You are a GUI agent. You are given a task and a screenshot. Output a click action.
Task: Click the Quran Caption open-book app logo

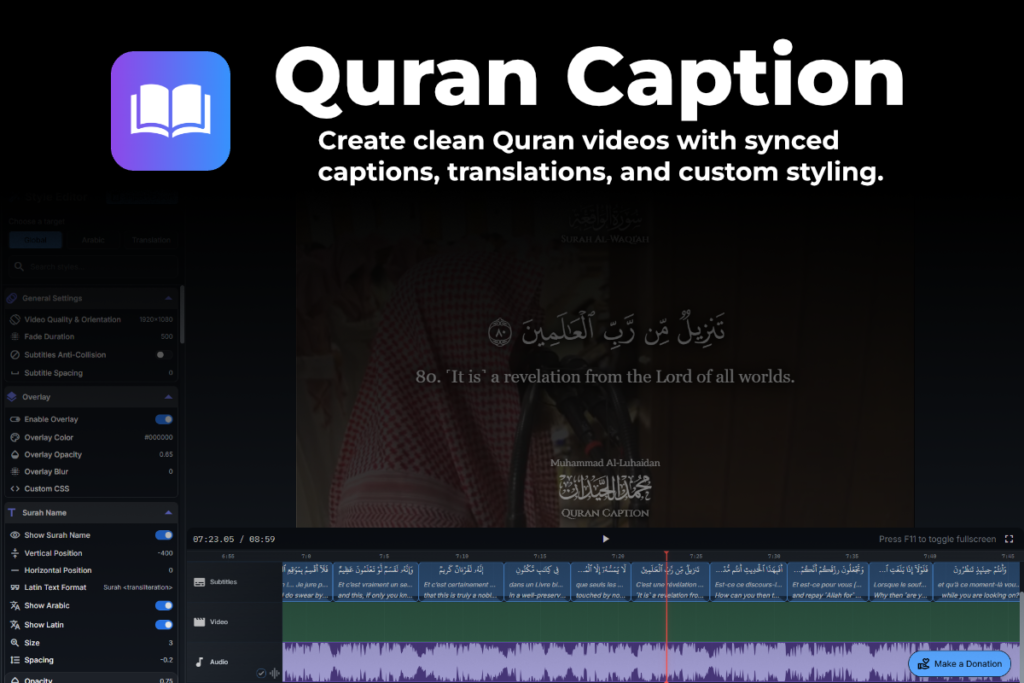[x=170, y=111]
